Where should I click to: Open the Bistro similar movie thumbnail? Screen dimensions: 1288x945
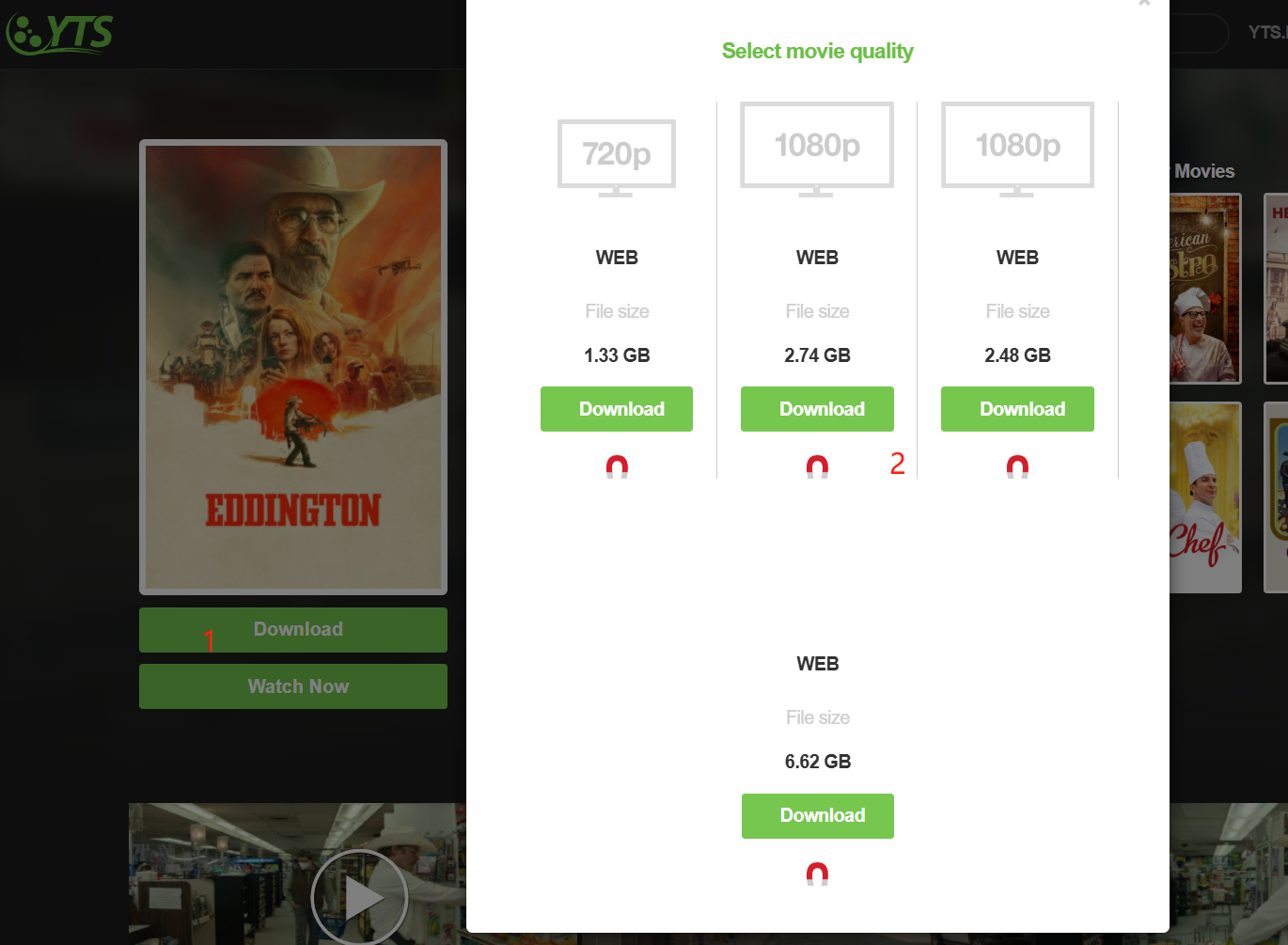(x=1205, y=289)
